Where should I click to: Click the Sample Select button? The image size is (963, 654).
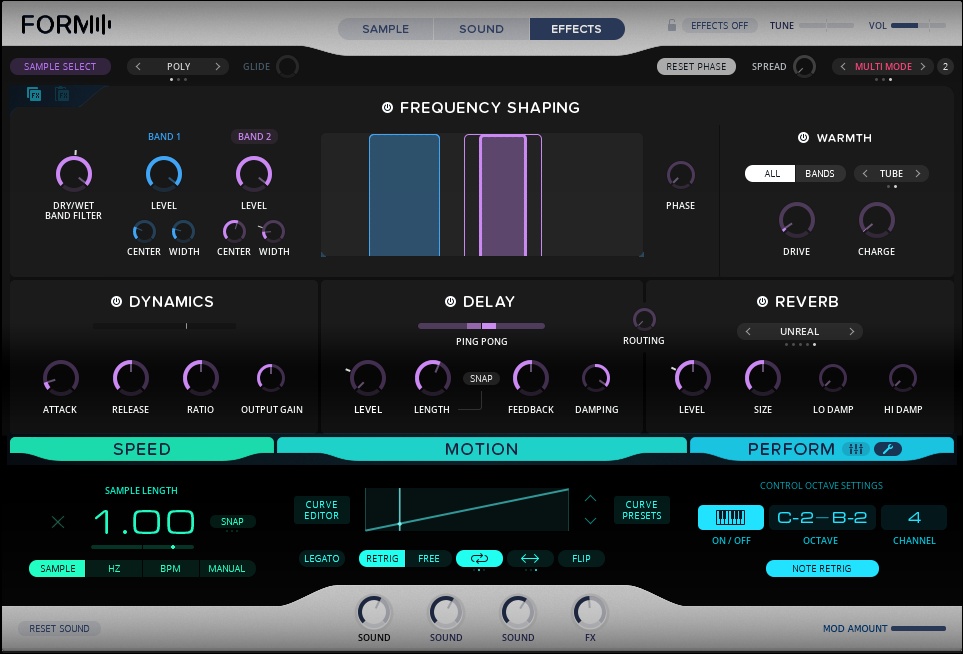60,66
